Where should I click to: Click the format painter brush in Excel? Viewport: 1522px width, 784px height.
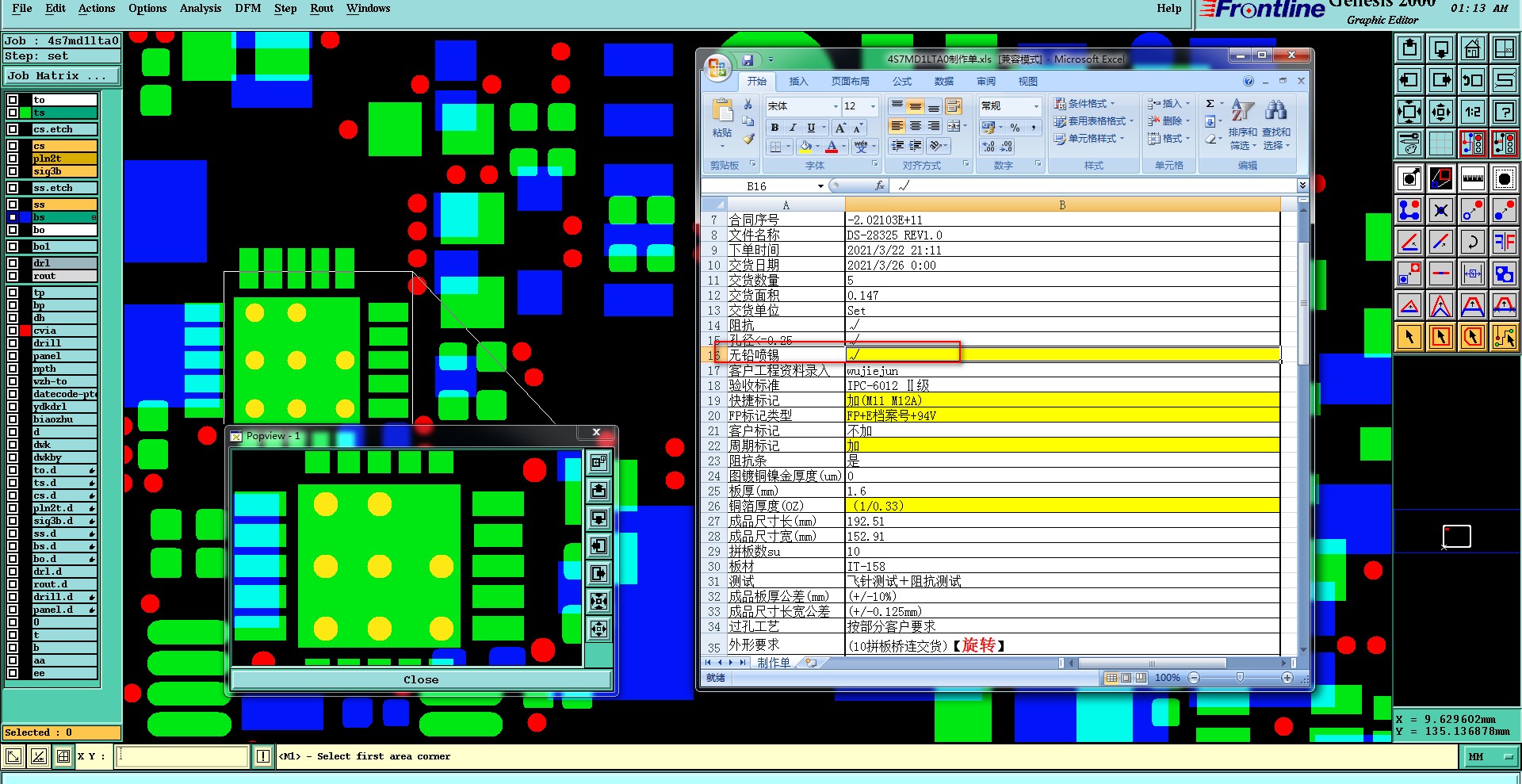point(748,139)
